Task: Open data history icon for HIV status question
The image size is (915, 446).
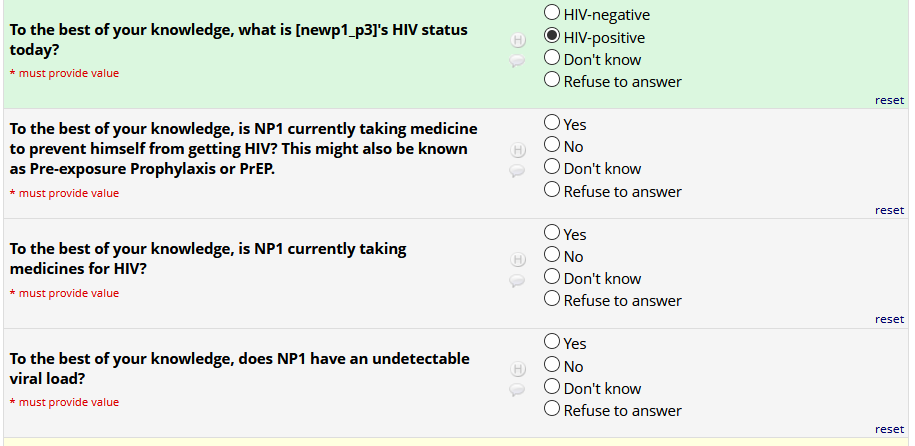Action: click(518, 41)
